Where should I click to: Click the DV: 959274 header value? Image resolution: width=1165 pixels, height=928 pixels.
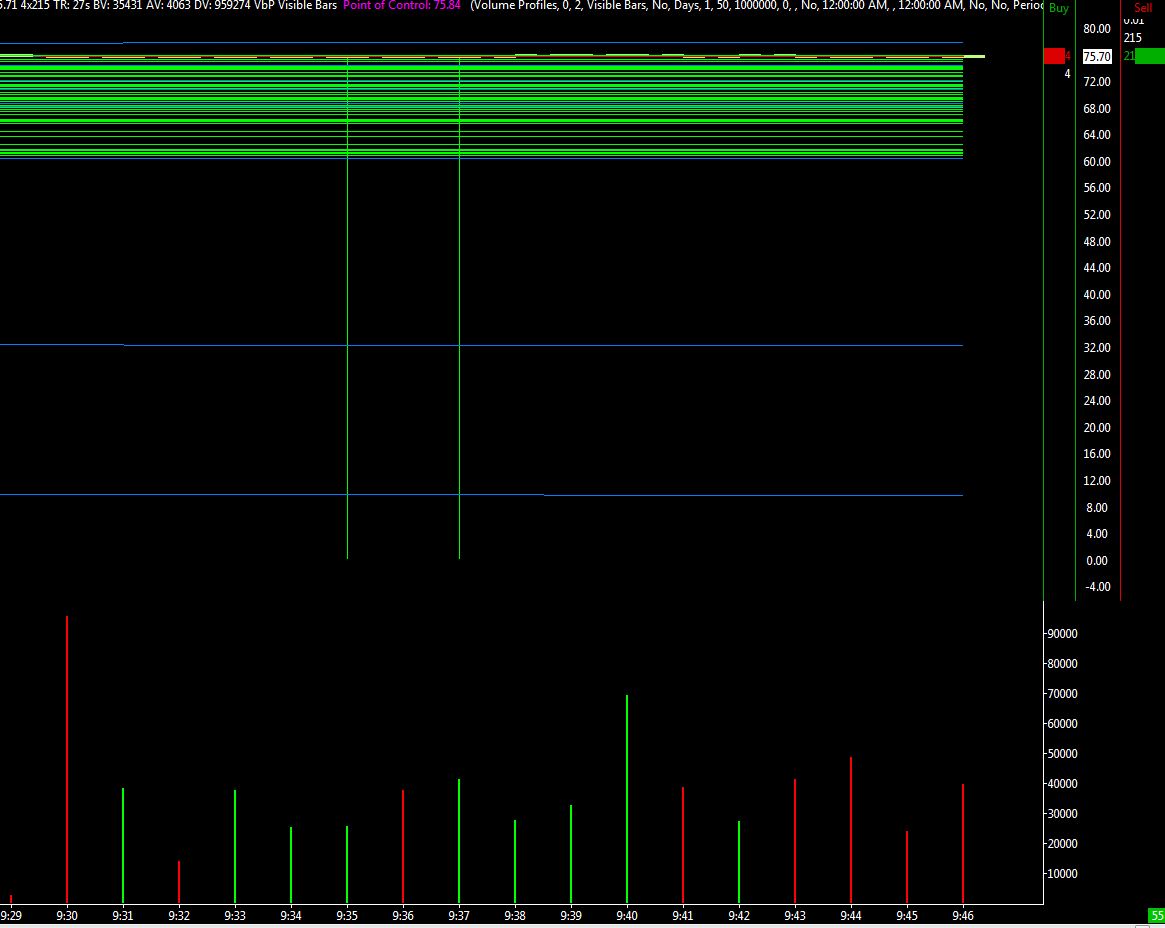click(221, 5)
